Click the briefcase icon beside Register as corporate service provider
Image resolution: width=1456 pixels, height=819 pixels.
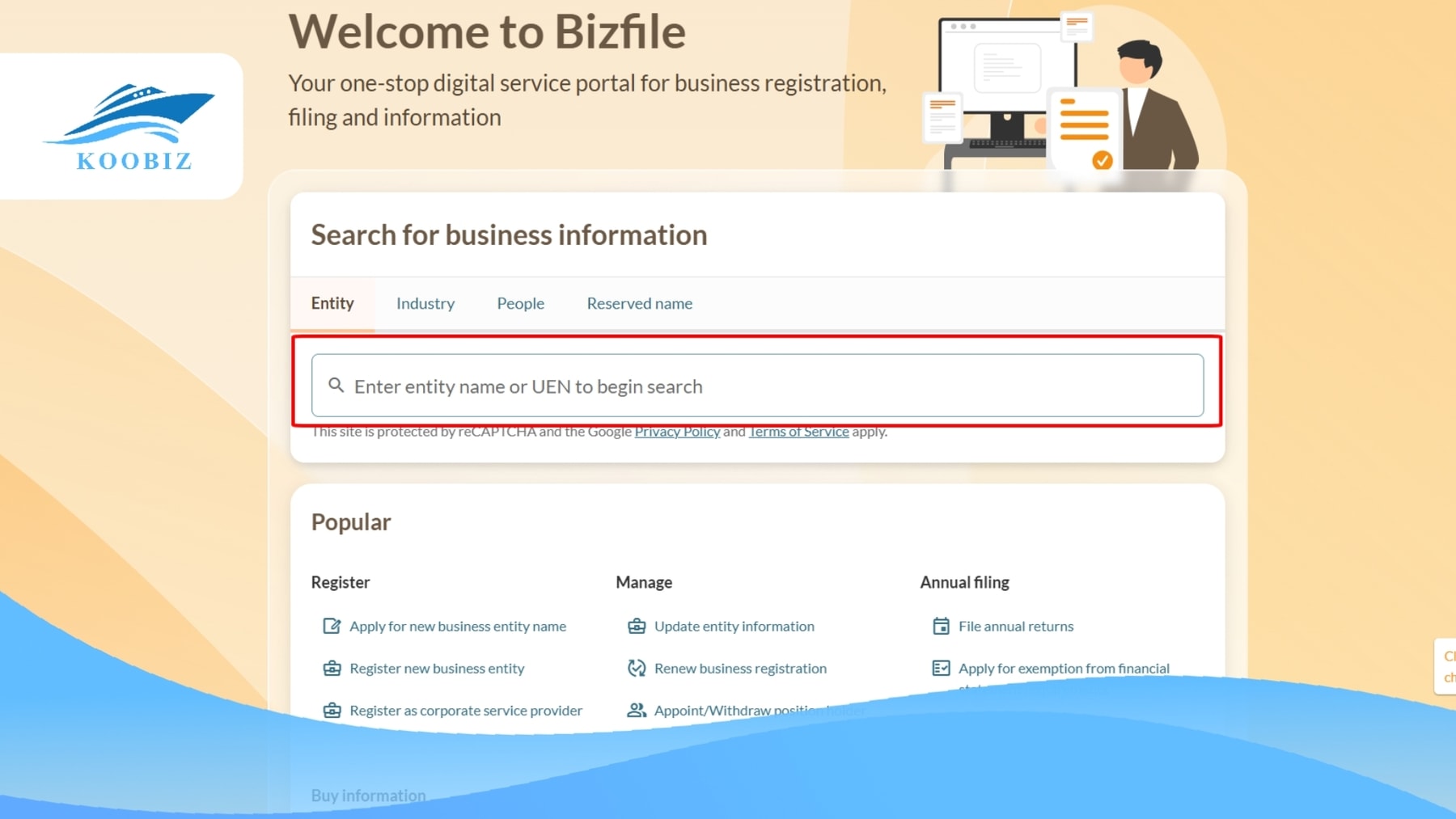[332, 710]
